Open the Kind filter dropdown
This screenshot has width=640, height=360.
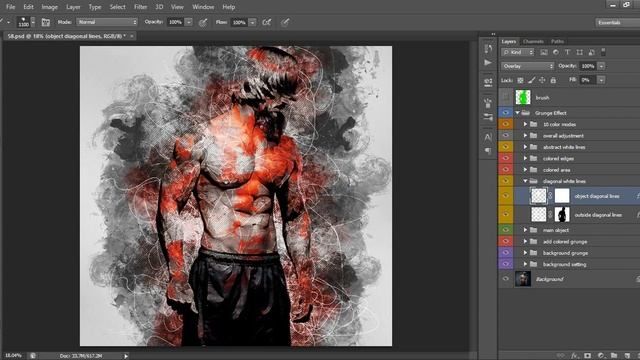pos(518,52)
